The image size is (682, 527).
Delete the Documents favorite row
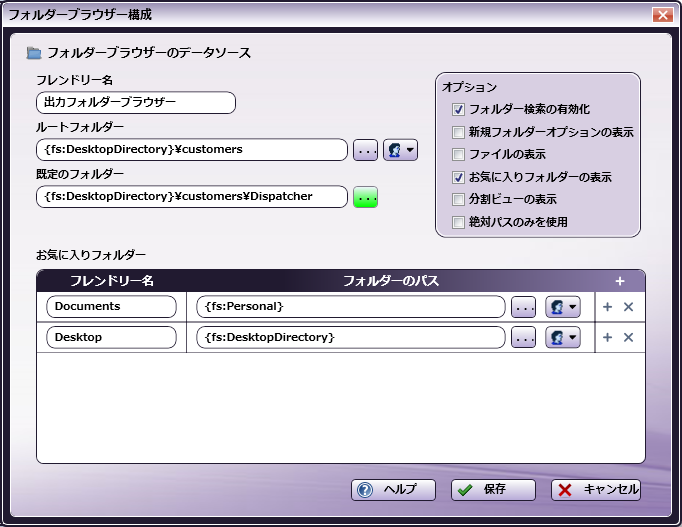tap(628, 307)
